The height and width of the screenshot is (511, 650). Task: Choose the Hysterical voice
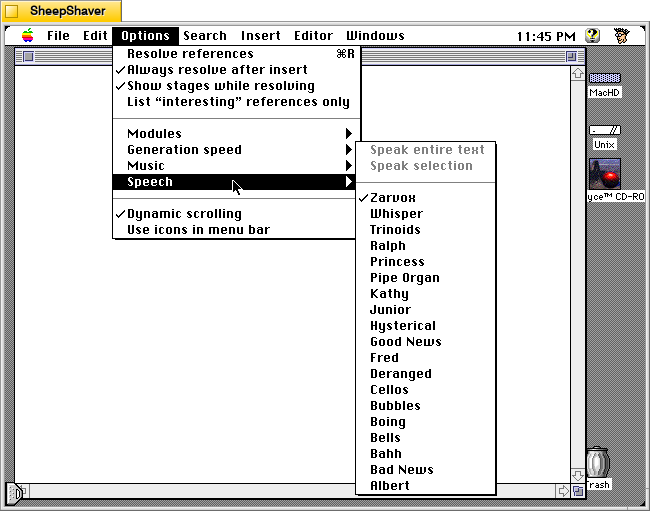426,326
